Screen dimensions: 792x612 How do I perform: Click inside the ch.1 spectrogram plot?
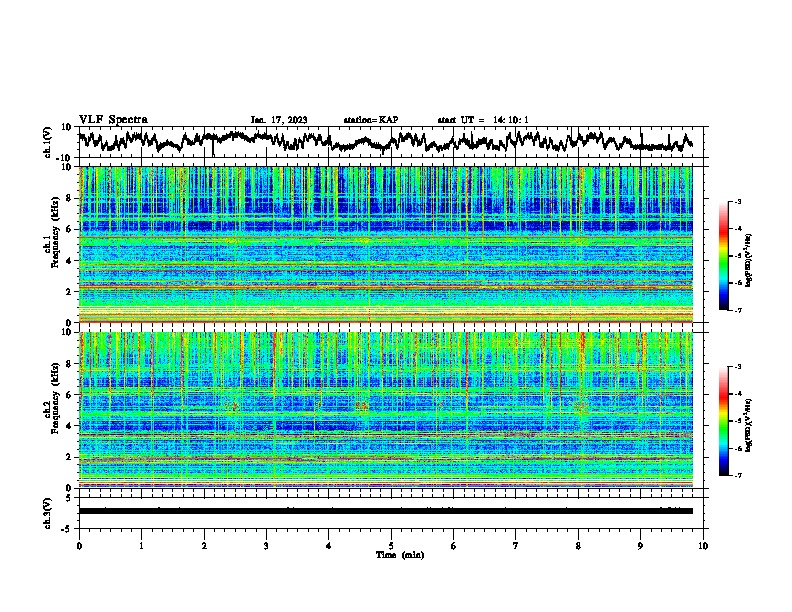coord(386,244)
